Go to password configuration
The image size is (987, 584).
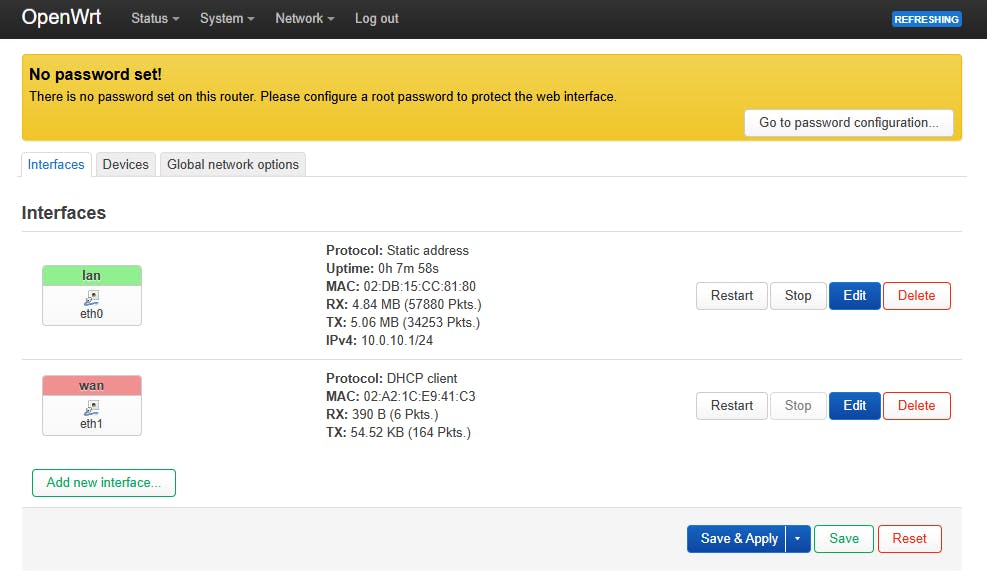tap(848, 123)
